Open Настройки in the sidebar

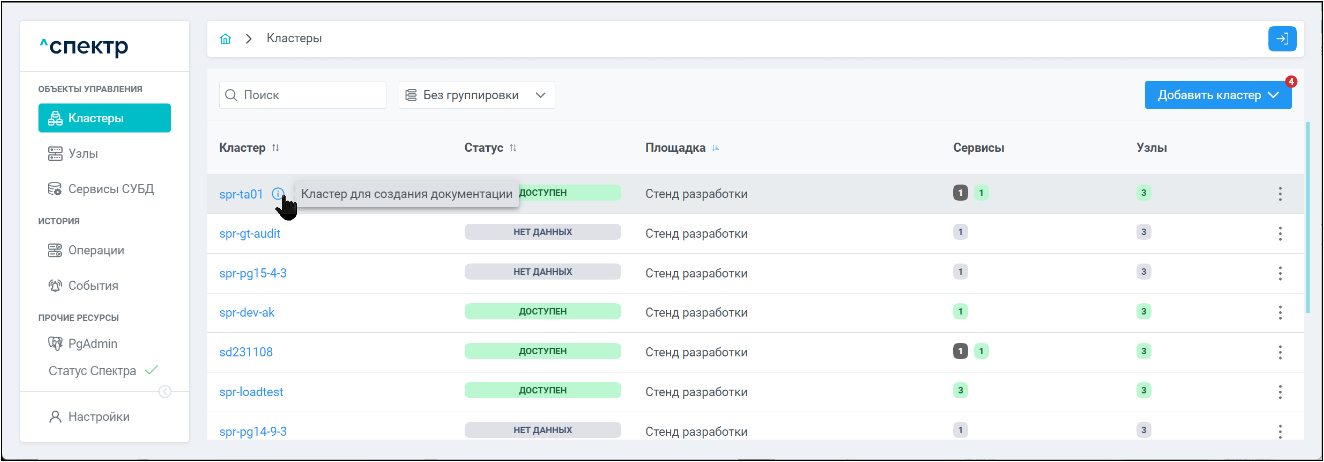[x=98, y=416]
